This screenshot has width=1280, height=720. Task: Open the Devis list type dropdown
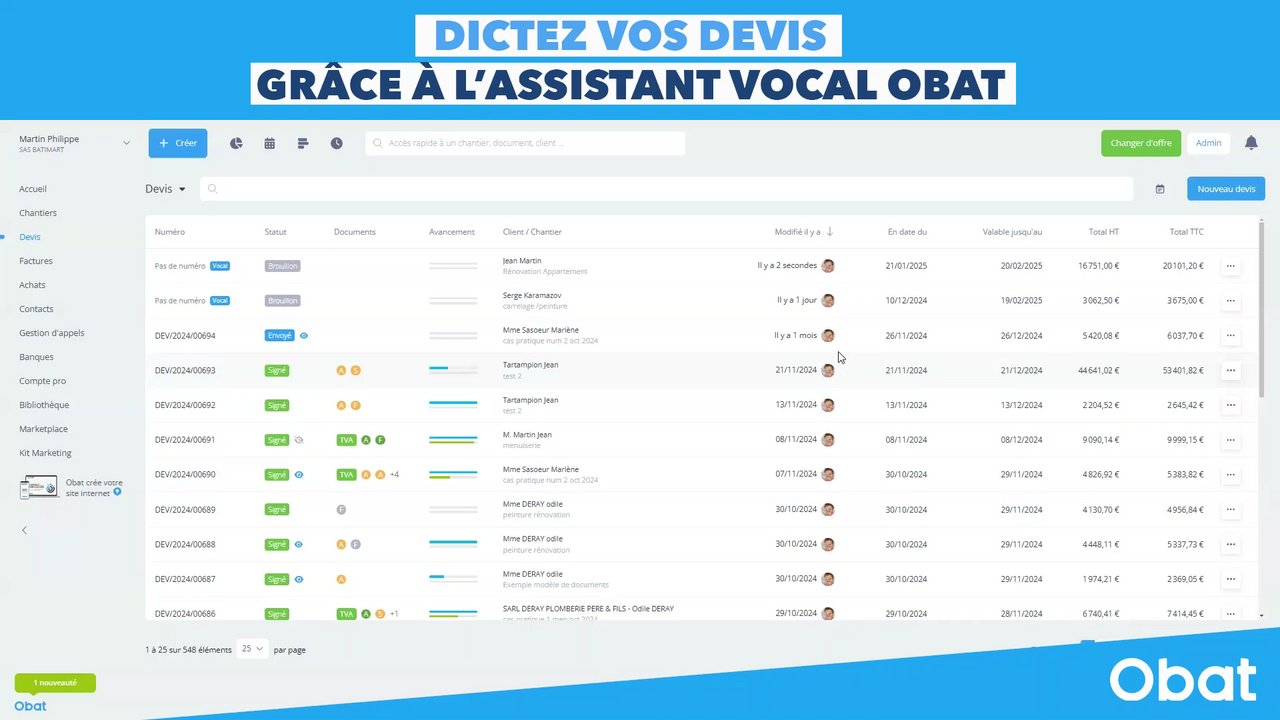coord(165,189)
